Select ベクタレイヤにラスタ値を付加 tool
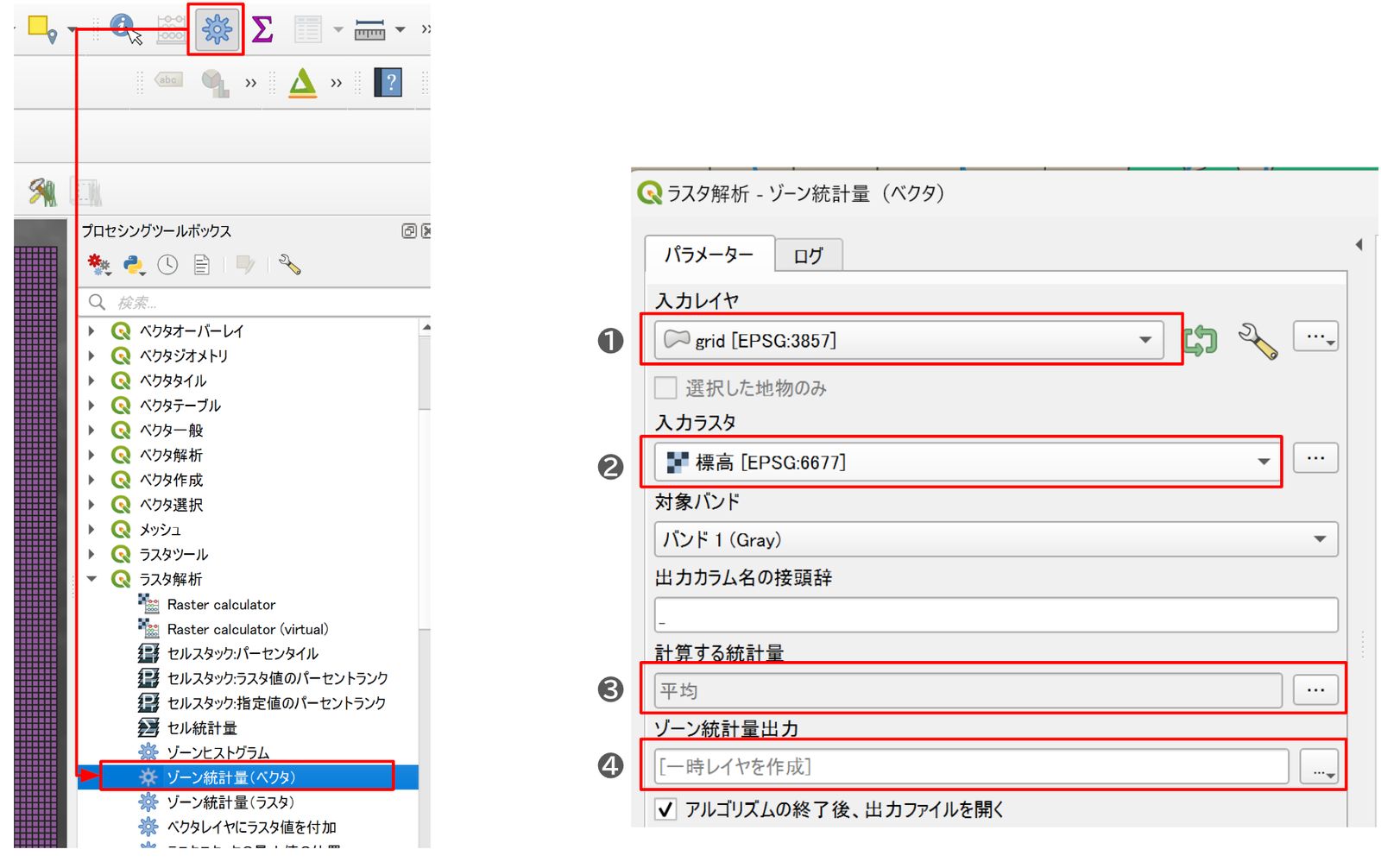Screen dimensions: 1381x868 [x=251, y=827]
